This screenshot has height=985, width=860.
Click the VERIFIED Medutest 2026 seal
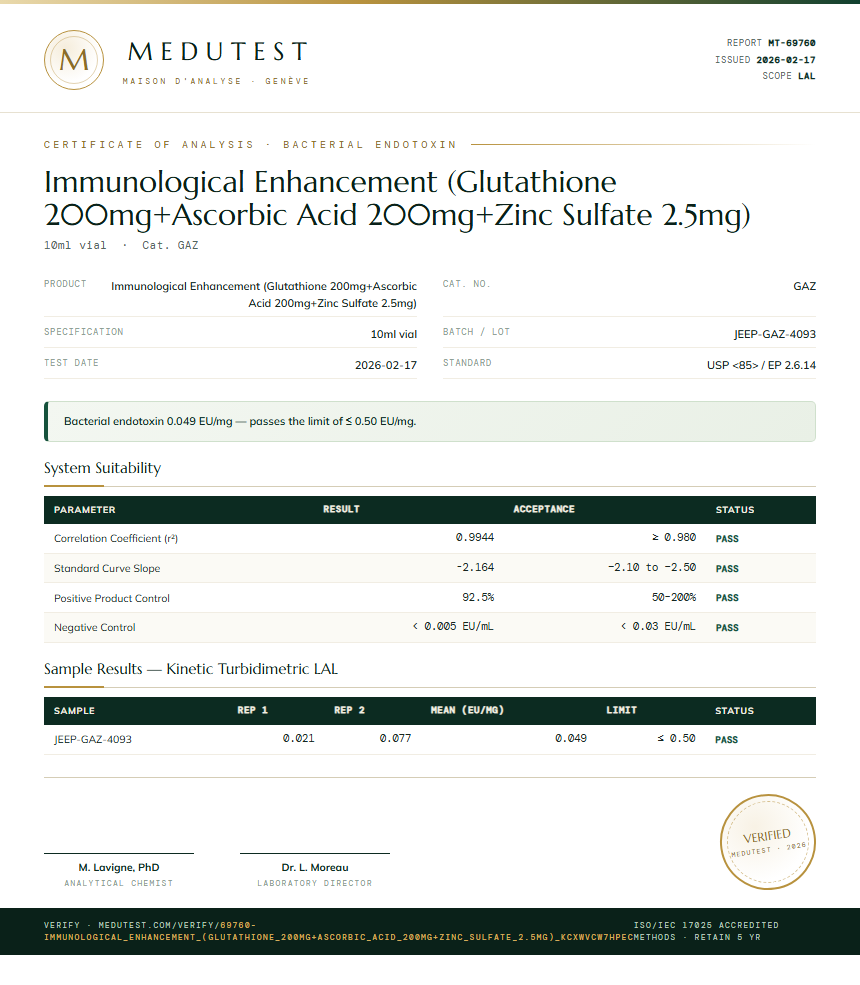768,842
